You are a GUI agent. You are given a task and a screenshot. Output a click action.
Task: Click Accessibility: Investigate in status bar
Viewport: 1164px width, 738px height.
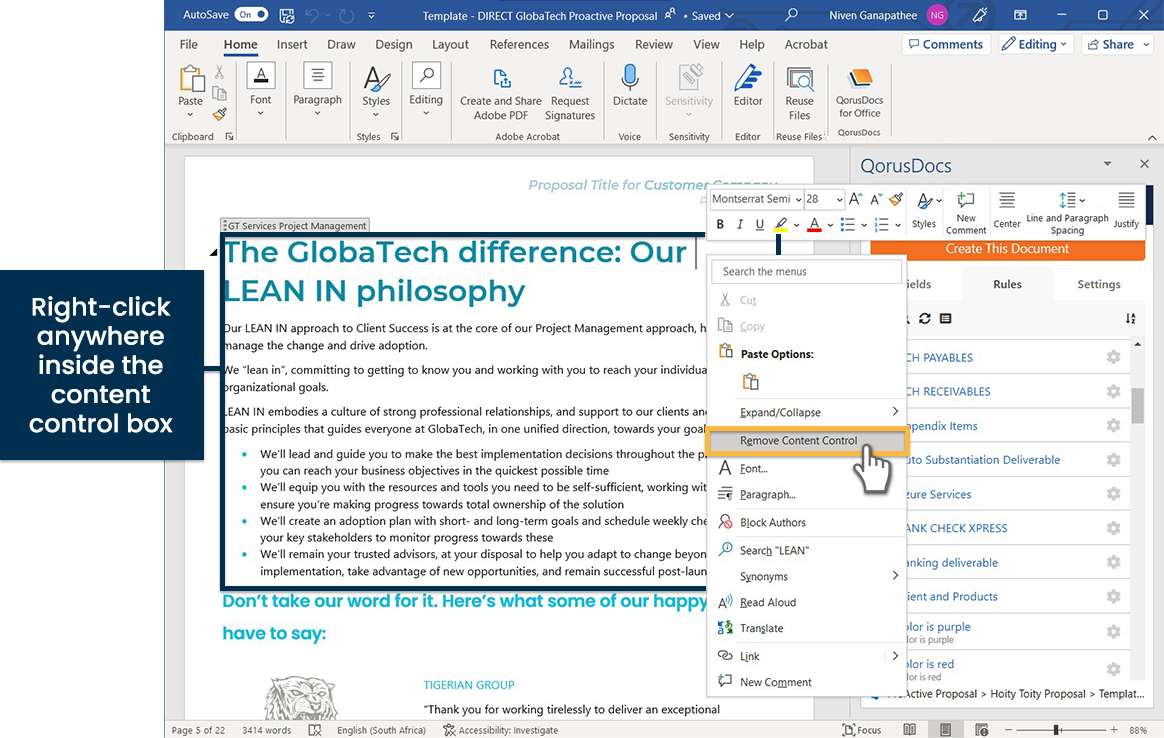[x=500, y=730]
